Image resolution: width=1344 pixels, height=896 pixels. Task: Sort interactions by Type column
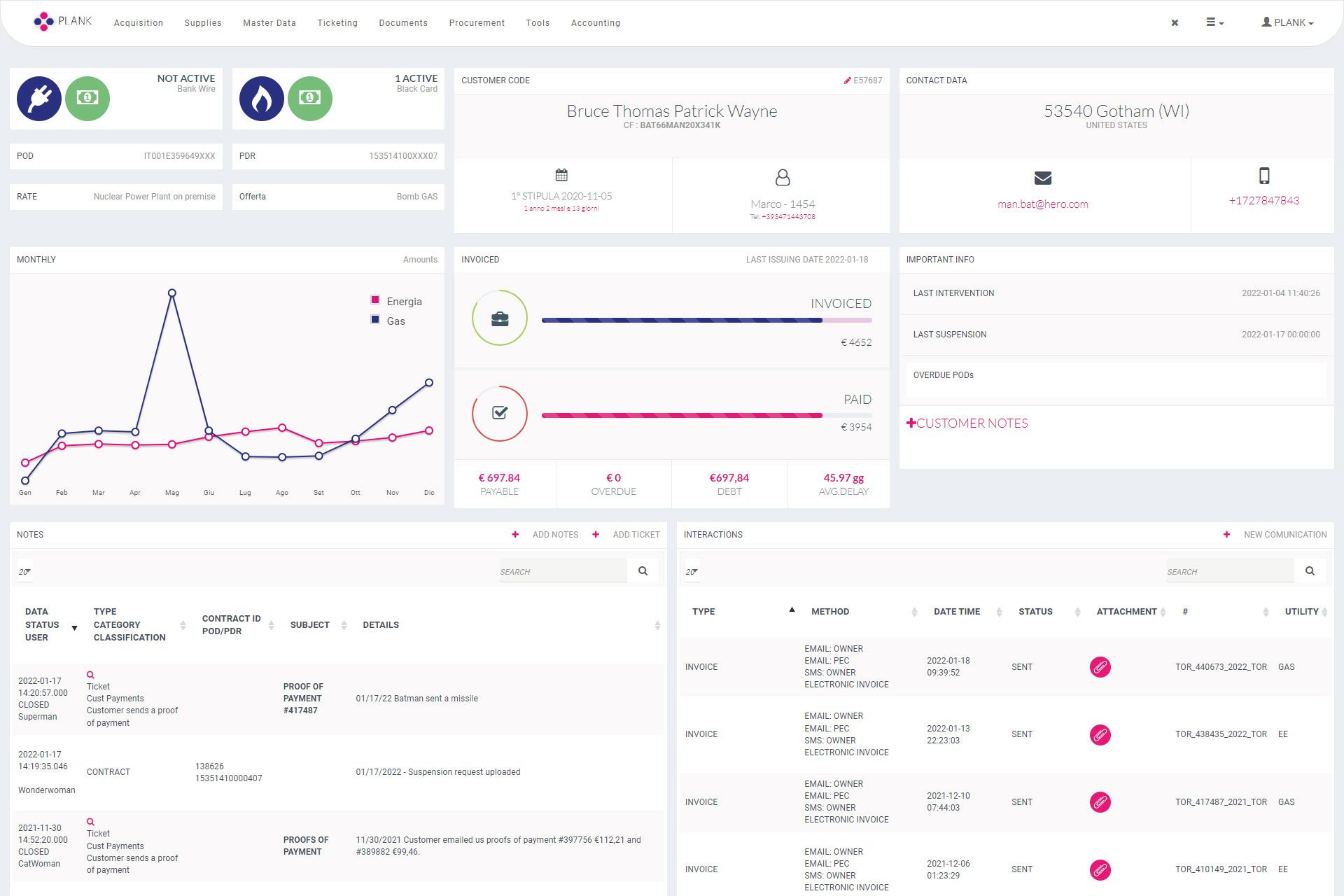[x=743, y=611]
